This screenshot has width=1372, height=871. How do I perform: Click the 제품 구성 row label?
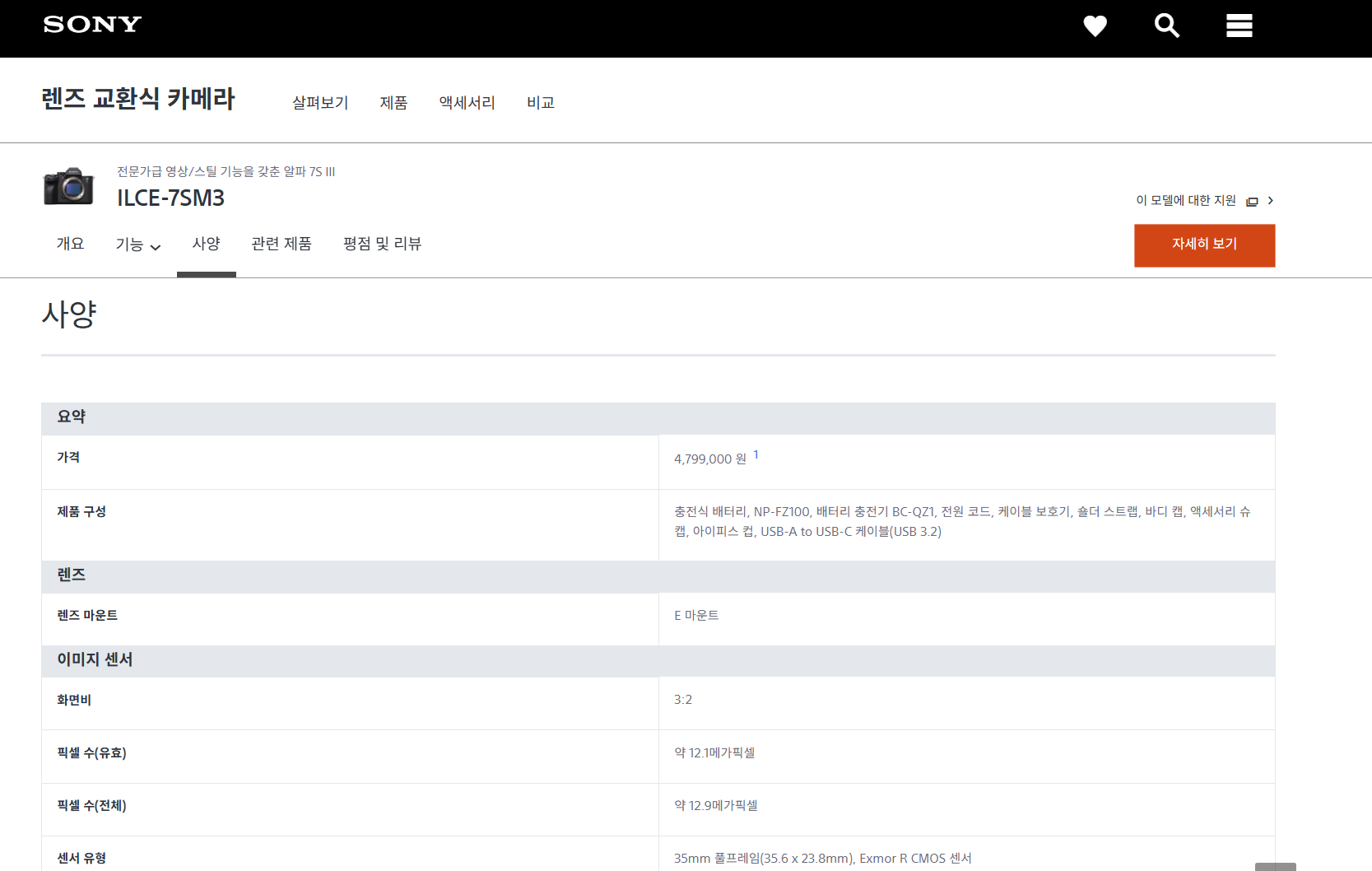pos(81,512)
